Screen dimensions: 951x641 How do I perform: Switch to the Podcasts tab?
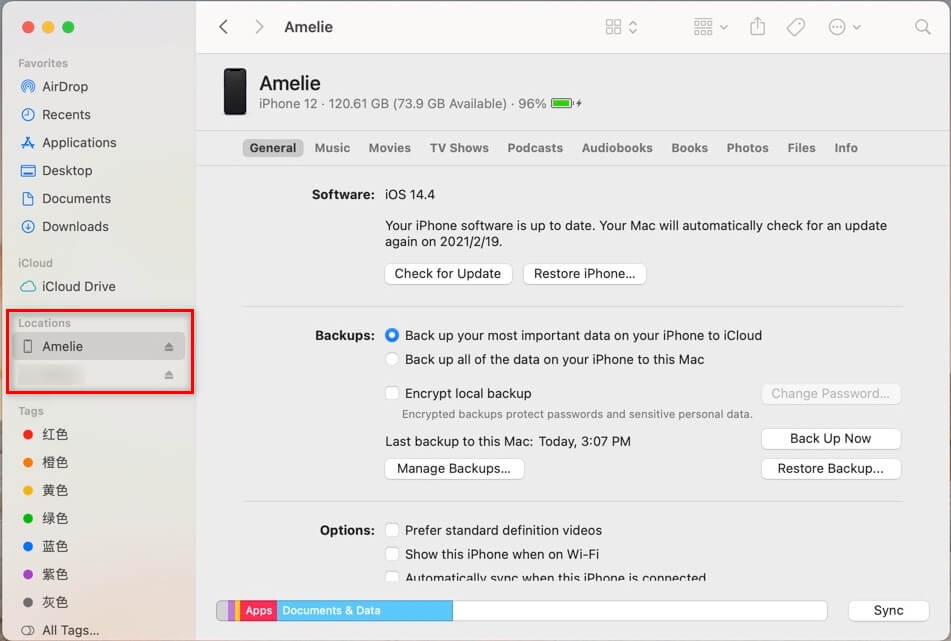[535, 148]
